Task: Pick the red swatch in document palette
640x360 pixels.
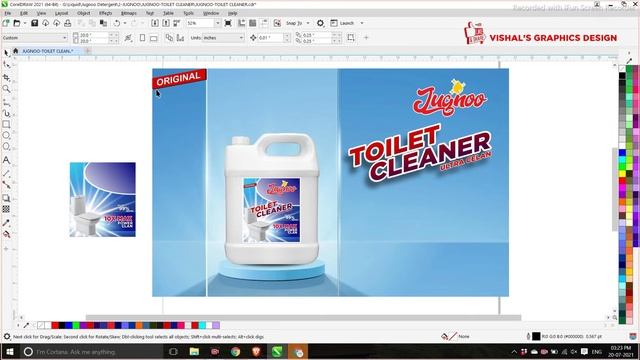Action: point(55,325)
